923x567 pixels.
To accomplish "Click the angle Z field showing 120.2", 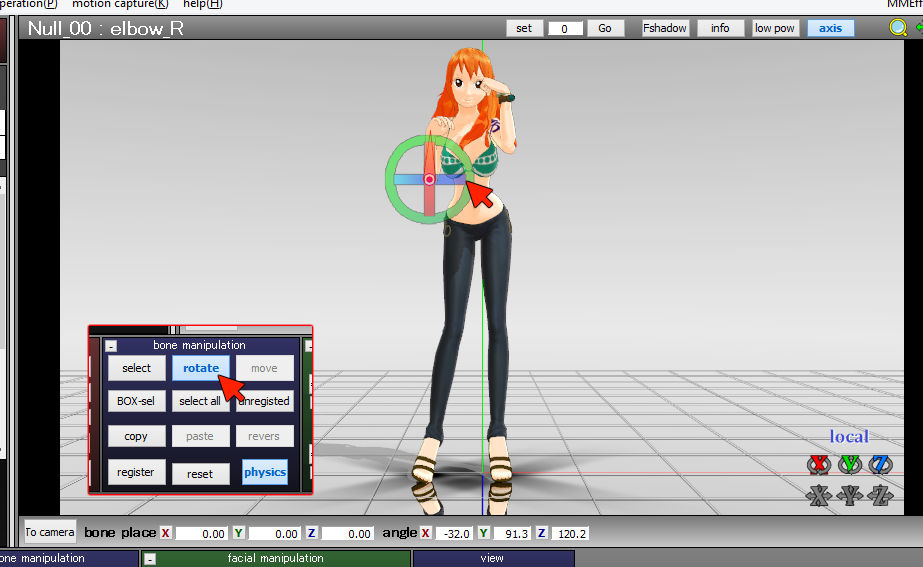I will 570,533.
